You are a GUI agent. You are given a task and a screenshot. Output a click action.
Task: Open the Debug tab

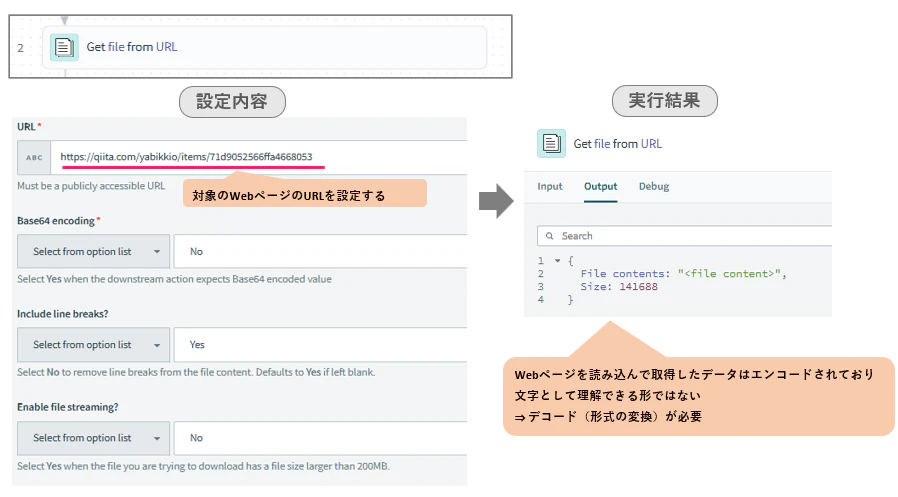coord(653,186)
